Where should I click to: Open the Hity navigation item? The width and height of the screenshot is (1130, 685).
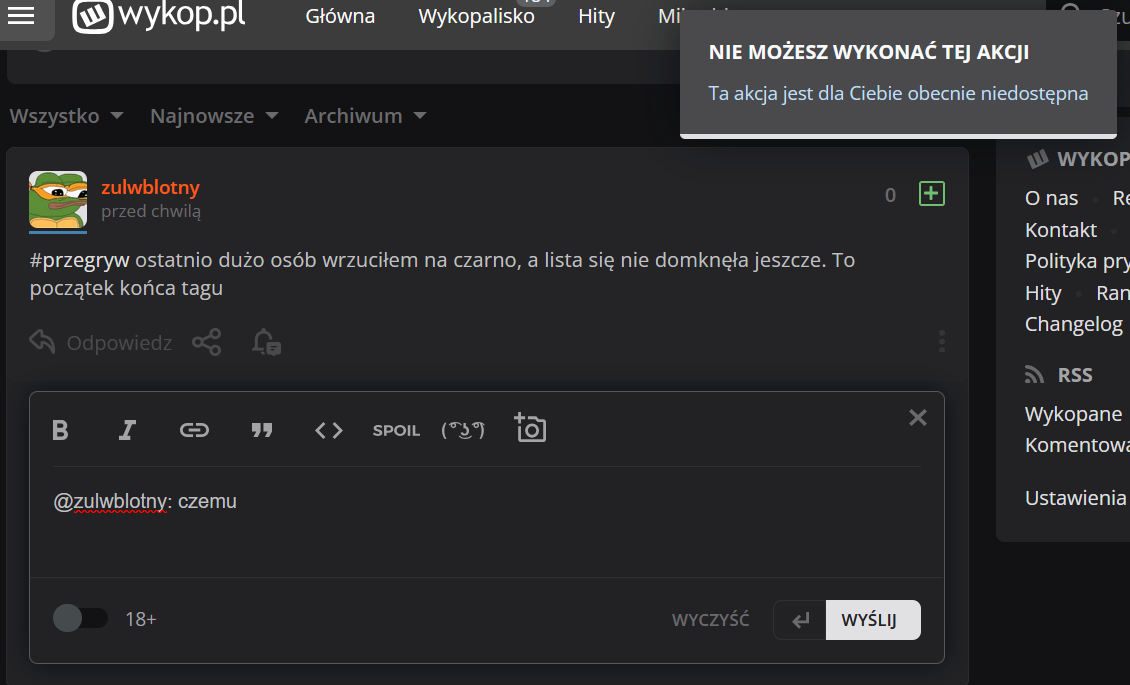click(x=596, y=17)
